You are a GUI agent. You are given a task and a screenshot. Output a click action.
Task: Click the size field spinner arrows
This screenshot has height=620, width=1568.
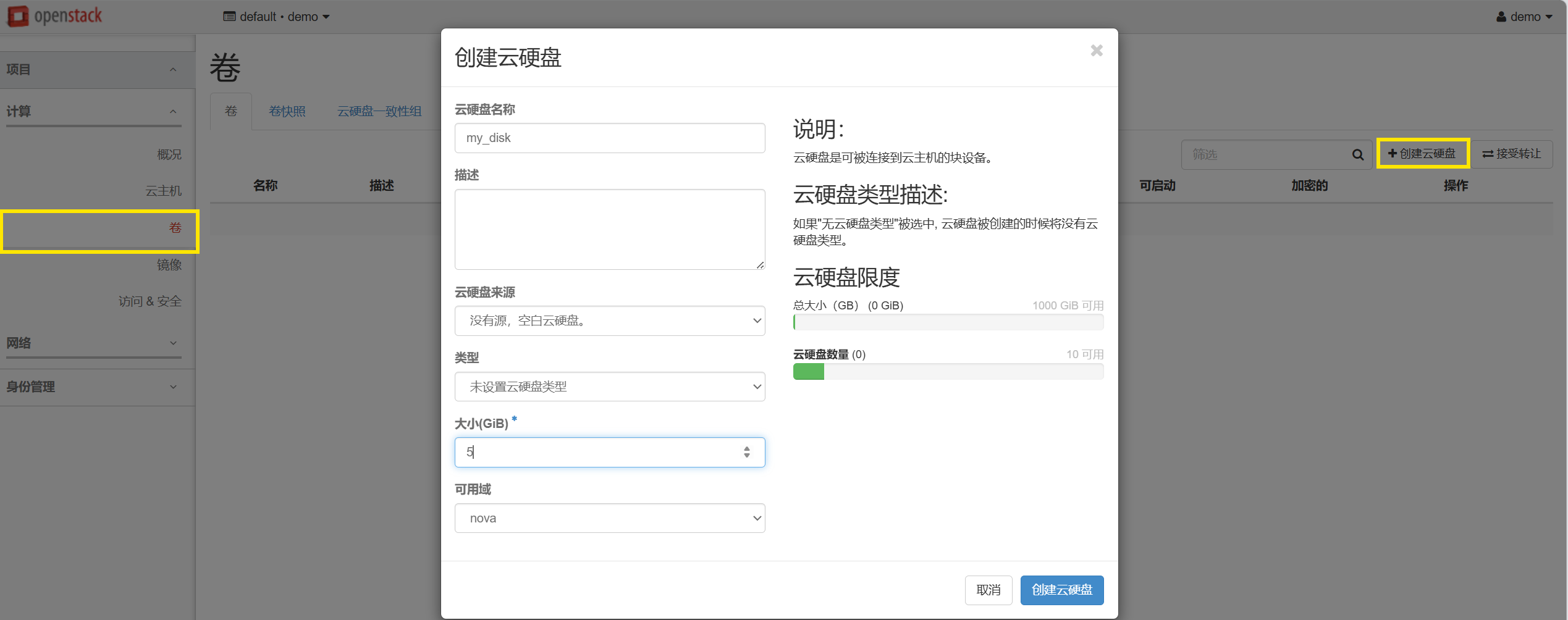747,452
